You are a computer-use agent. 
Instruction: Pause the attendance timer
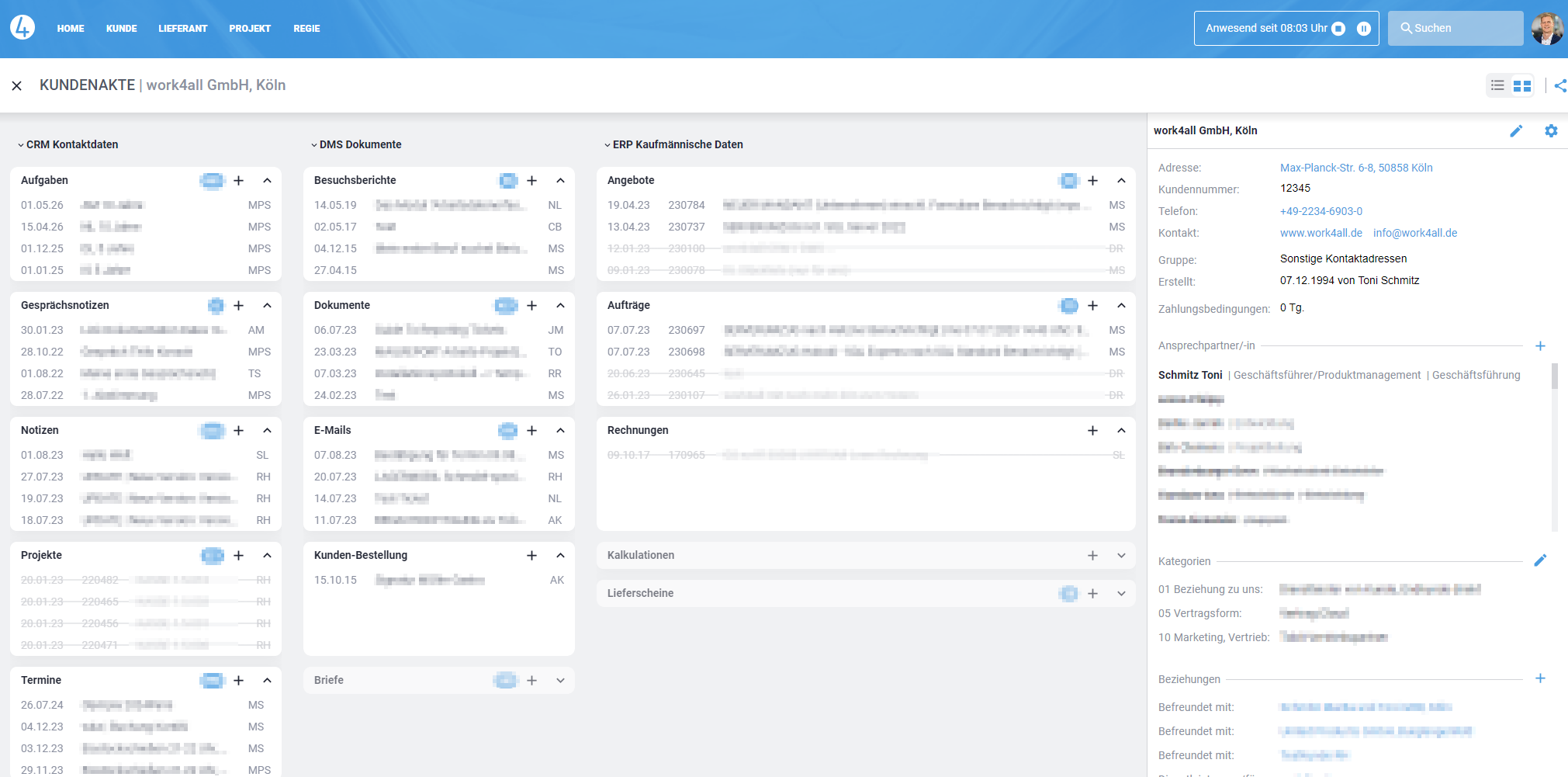click(x=1364, y=28)
